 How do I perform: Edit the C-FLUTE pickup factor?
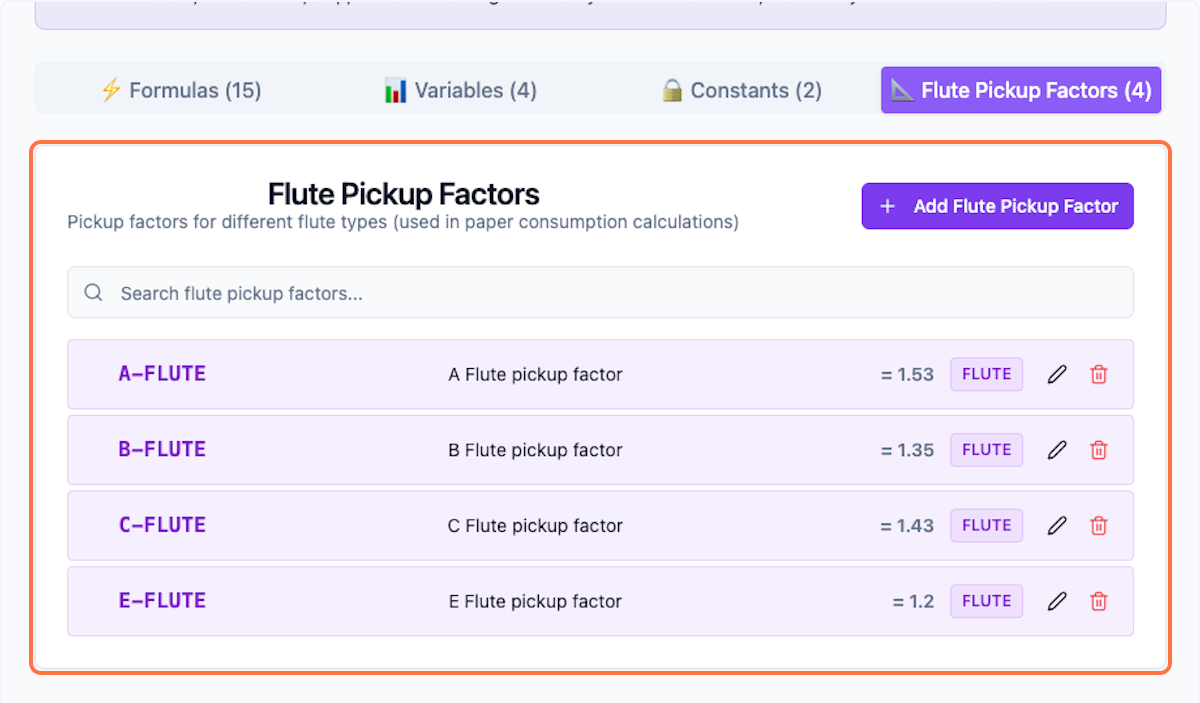[1057, 525]
